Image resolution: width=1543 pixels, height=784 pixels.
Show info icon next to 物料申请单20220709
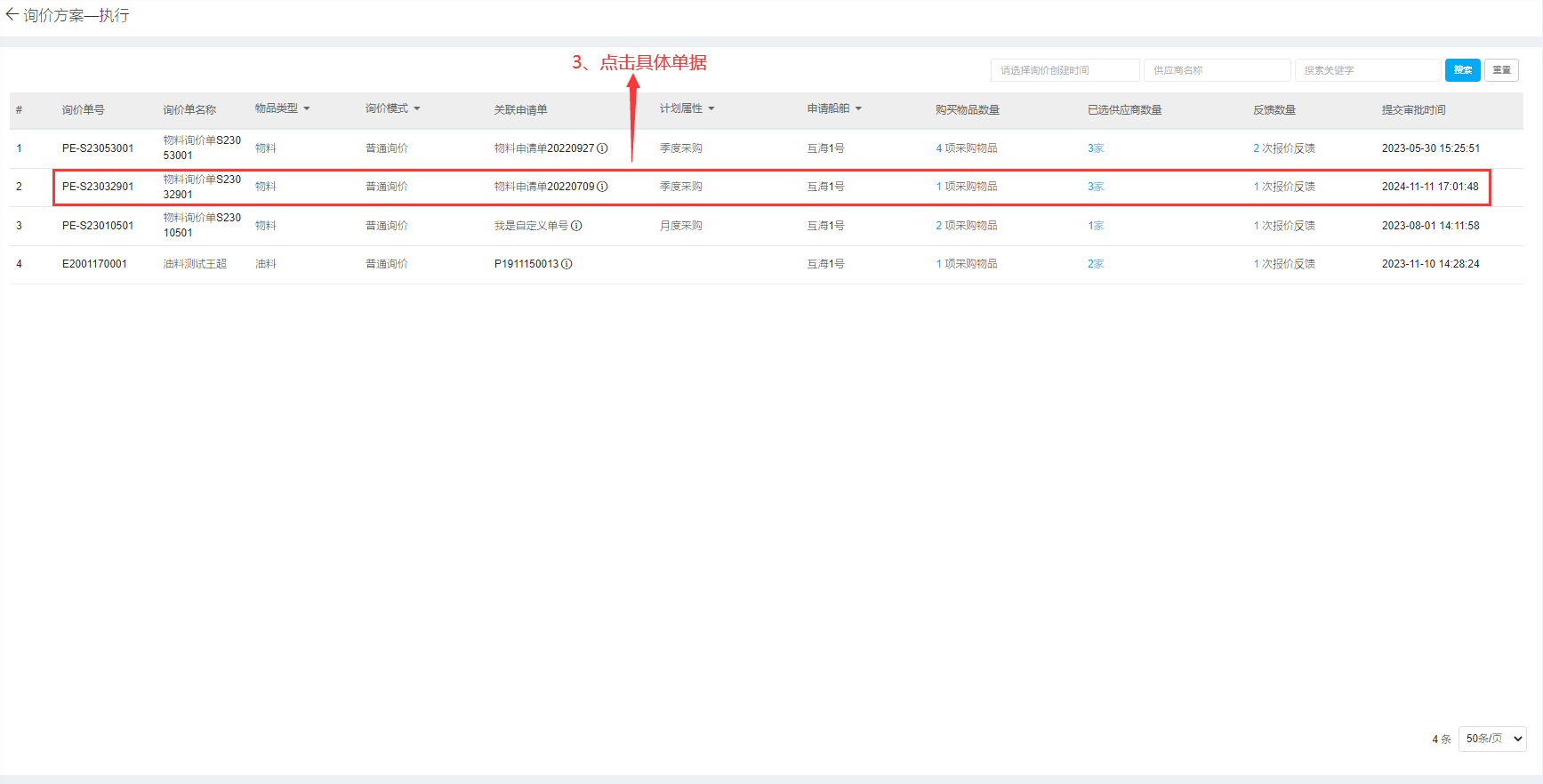[602, 187]
